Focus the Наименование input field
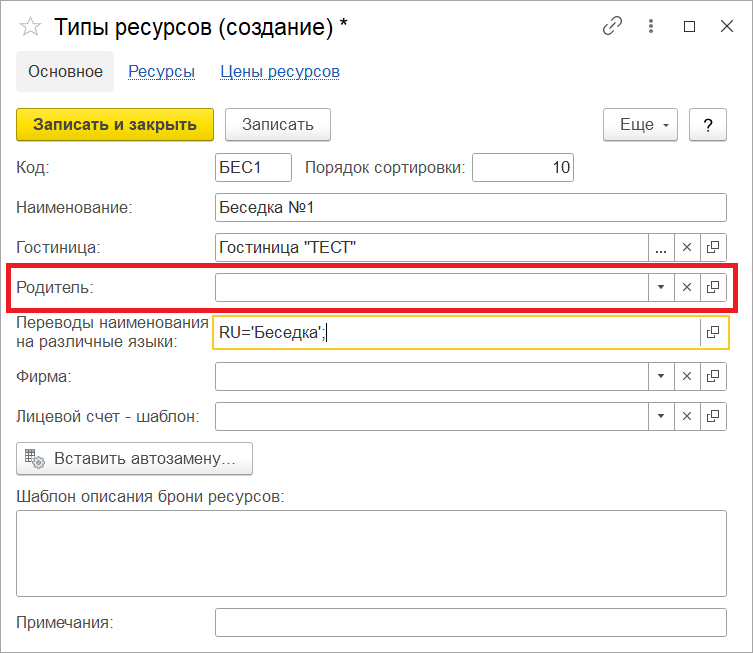 471,207
